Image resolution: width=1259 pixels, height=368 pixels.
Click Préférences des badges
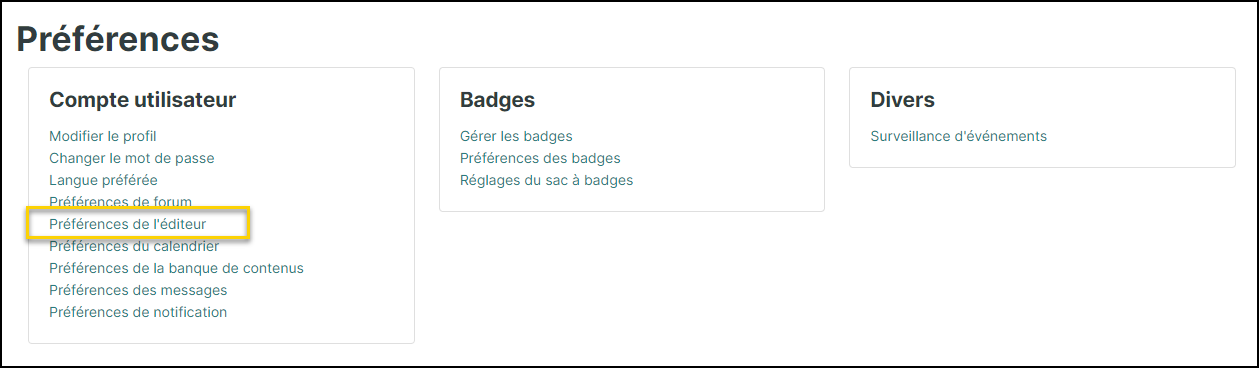point(540,158)
